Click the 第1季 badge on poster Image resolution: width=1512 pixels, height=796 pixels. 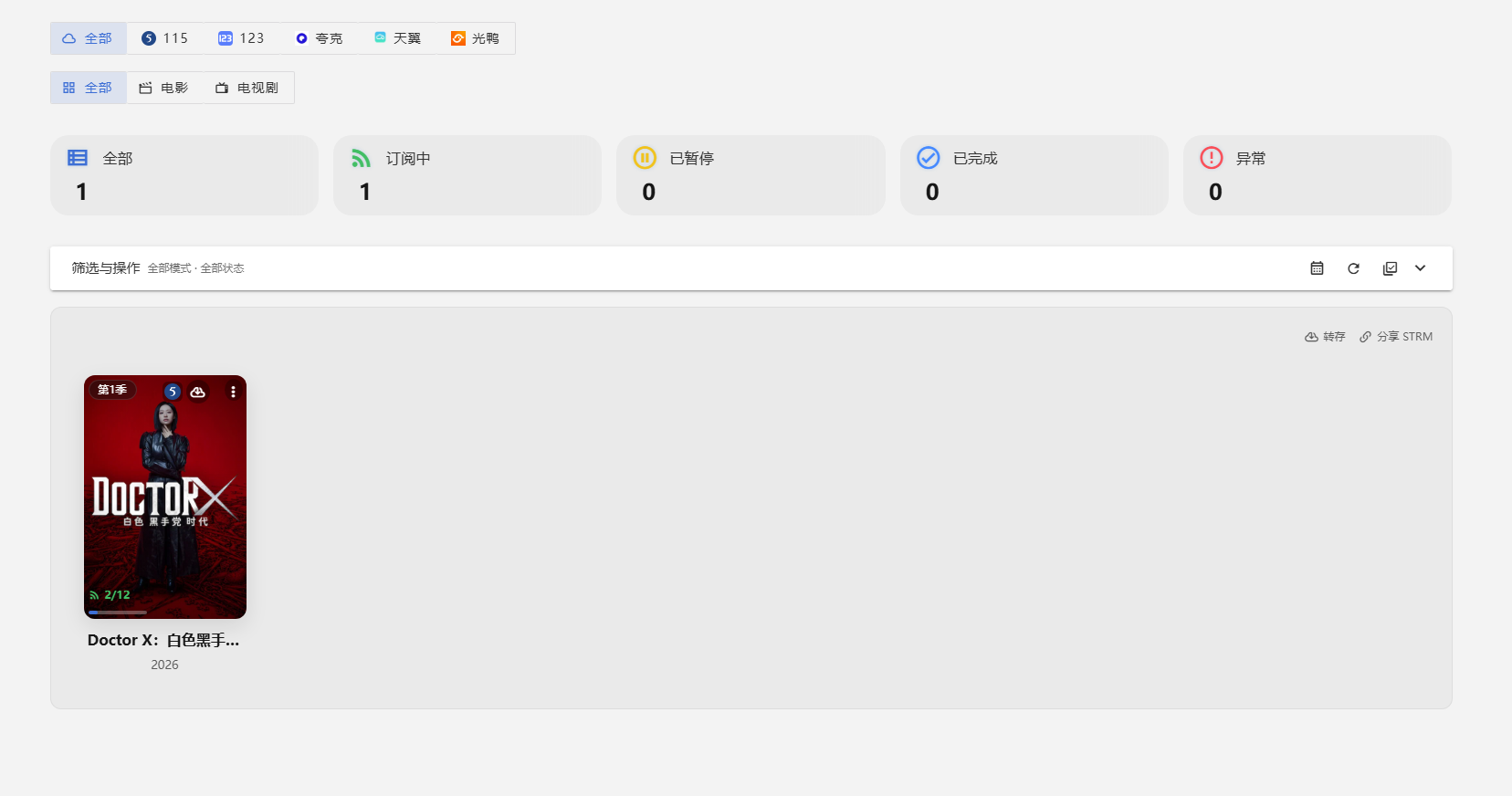(112, 390)
